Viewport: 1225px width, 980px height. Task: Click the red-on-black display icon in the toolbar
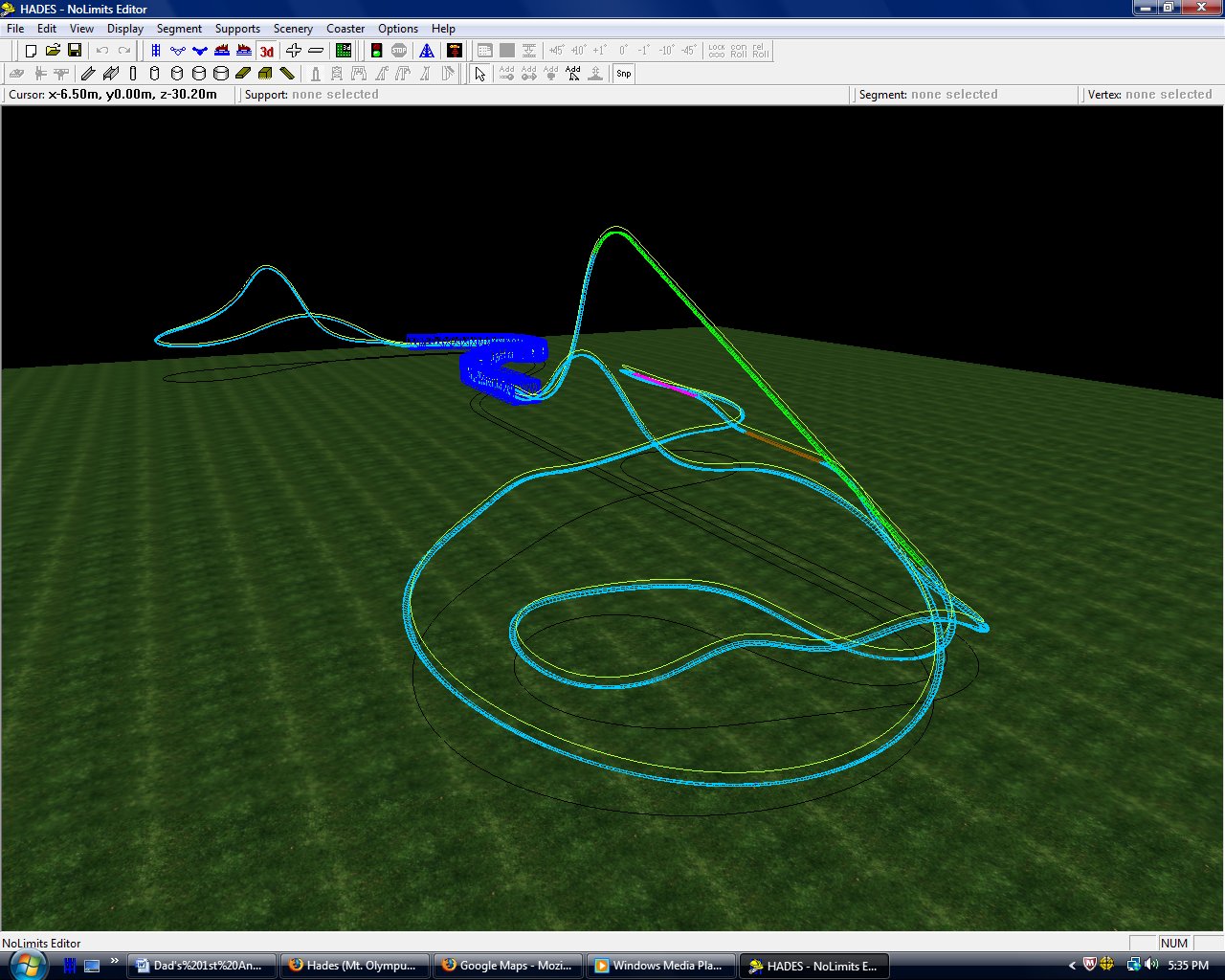[x=455, y=51]
